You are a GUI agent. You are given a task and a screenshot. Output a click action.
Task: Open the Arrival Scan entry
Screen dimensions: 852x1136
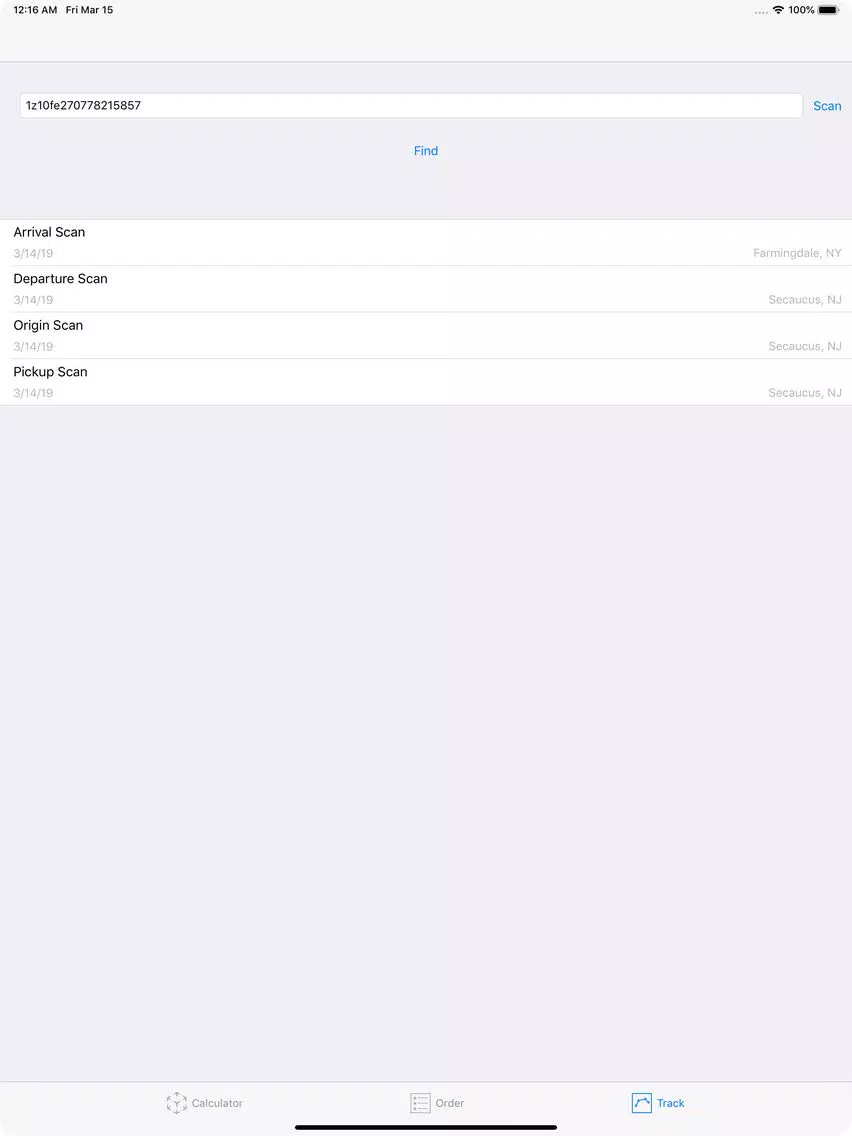pyautogui.click(x=426, y=243)
